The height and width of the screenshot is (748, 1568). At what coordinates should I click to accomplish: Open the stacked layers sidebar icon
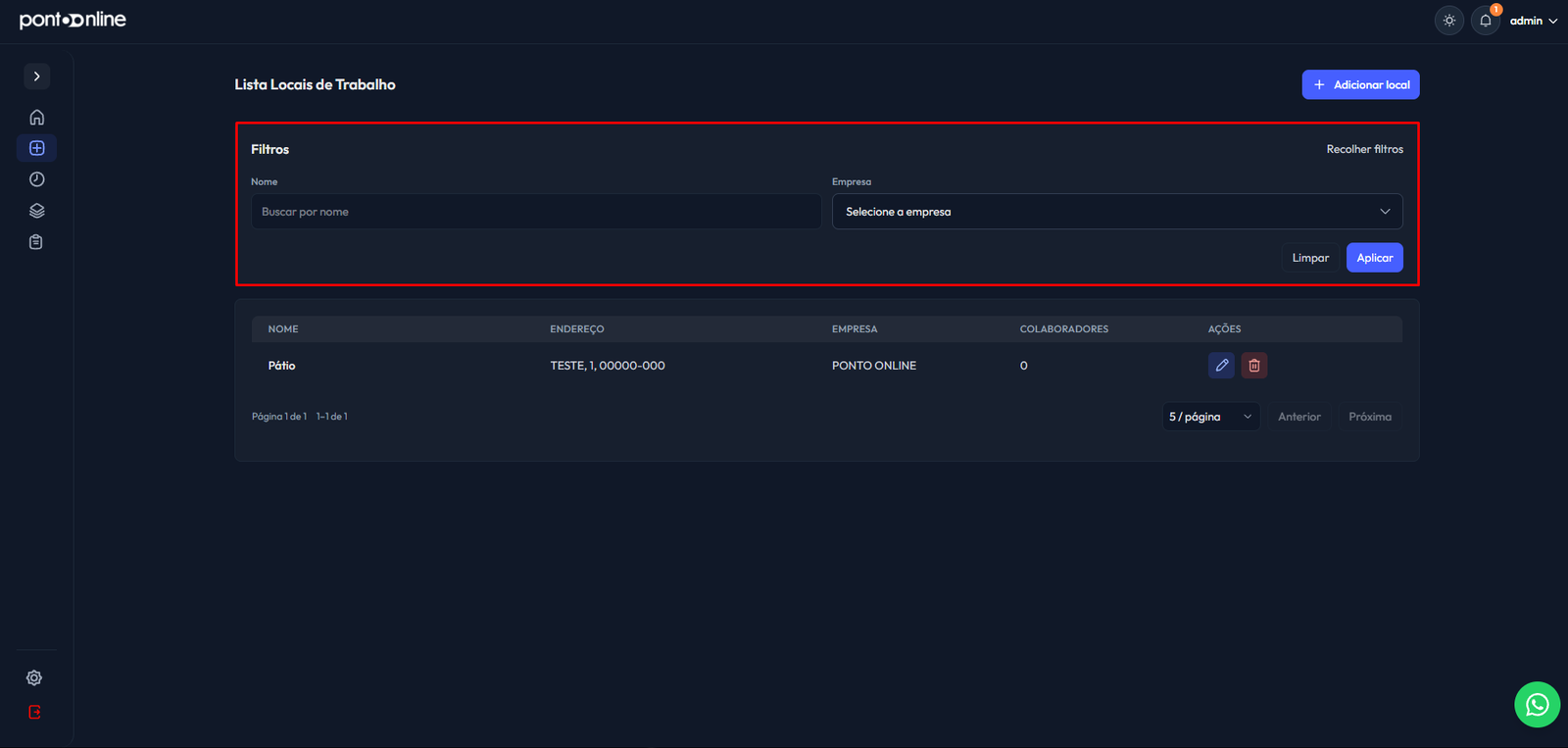pos(36,211)
